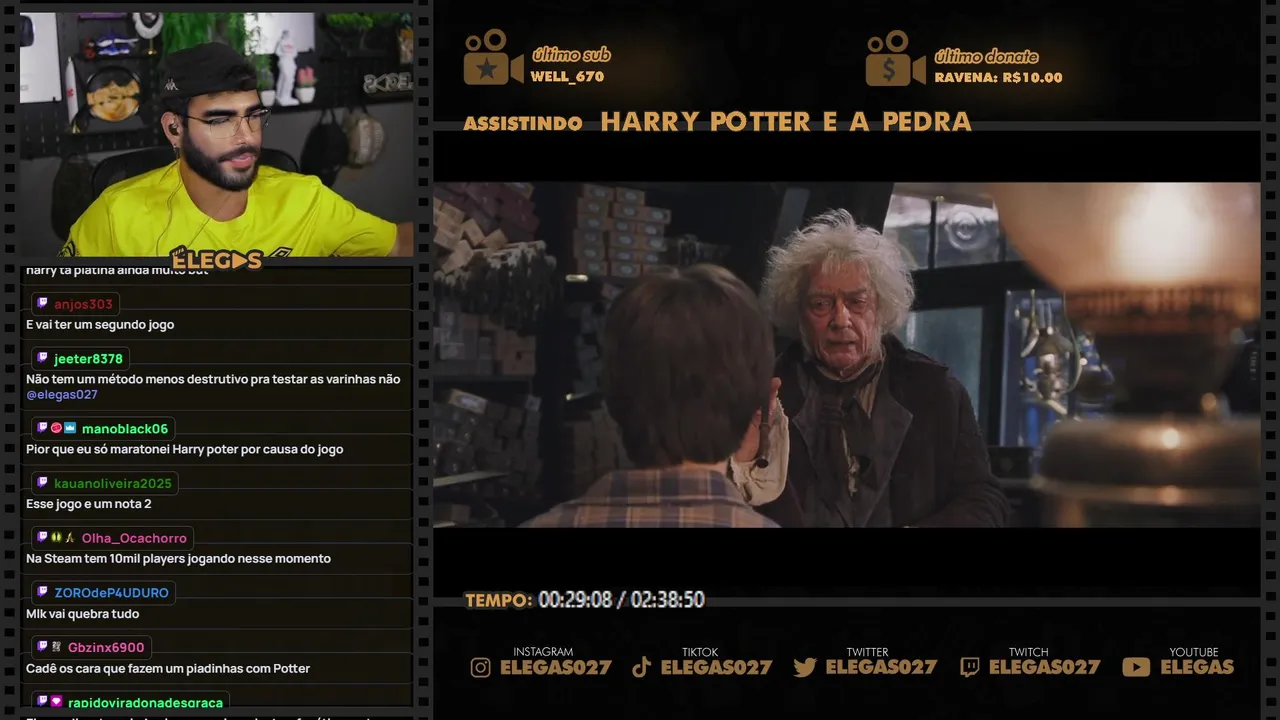Click gray badge next to Gbzinx6900 name

click(x=57, y=647)
